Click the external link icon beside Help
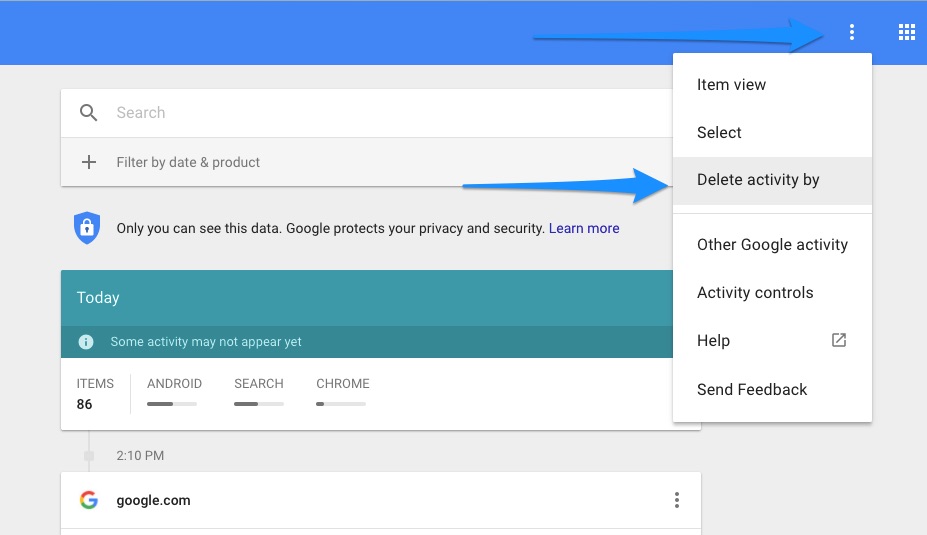Viewport: 927px width, 535px height. [839, 340]
